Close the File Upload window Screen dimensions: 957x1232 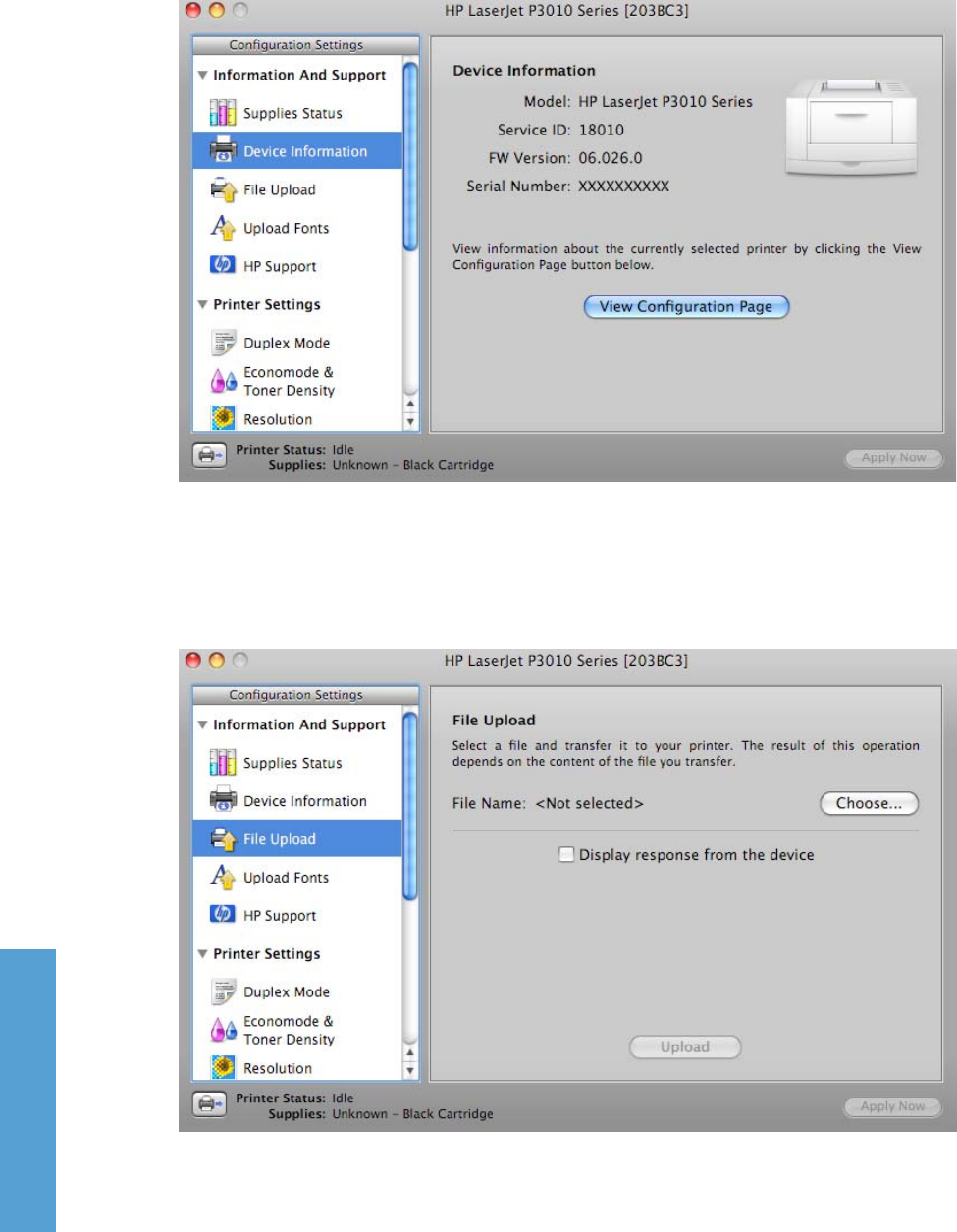[193, 661]
